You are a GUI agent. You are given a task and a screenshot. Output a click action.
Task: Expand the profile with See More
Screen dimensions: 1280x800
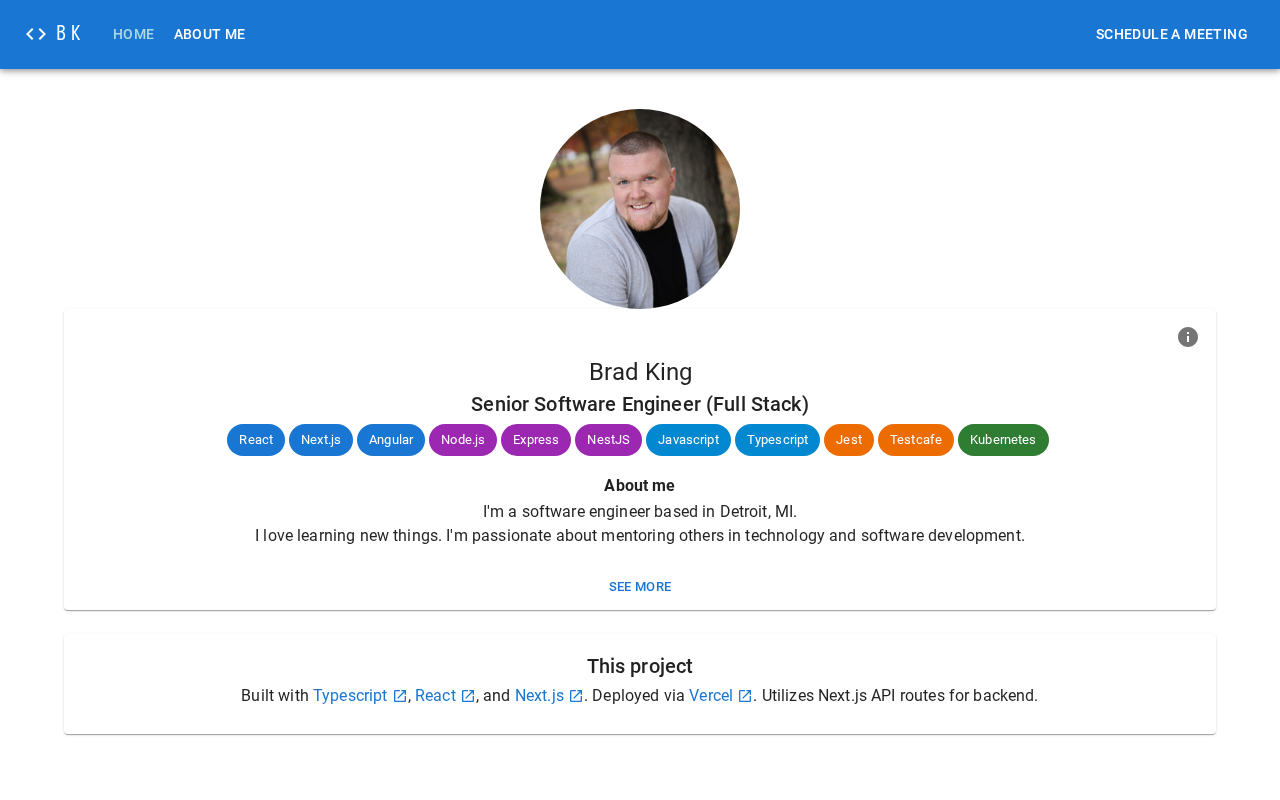[640, 587]
